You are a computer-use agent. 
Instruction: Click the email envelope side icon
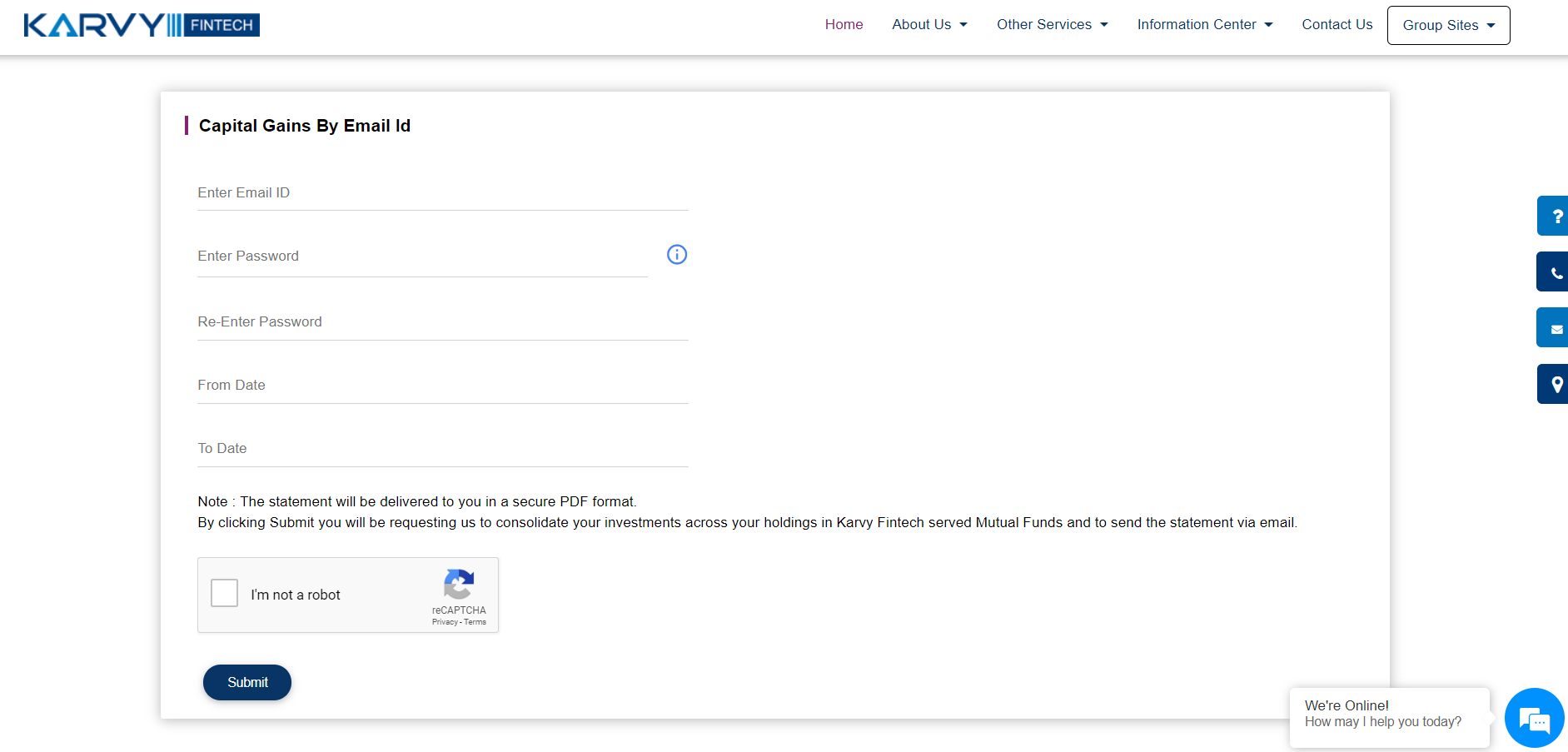[x=1554, y=328]
